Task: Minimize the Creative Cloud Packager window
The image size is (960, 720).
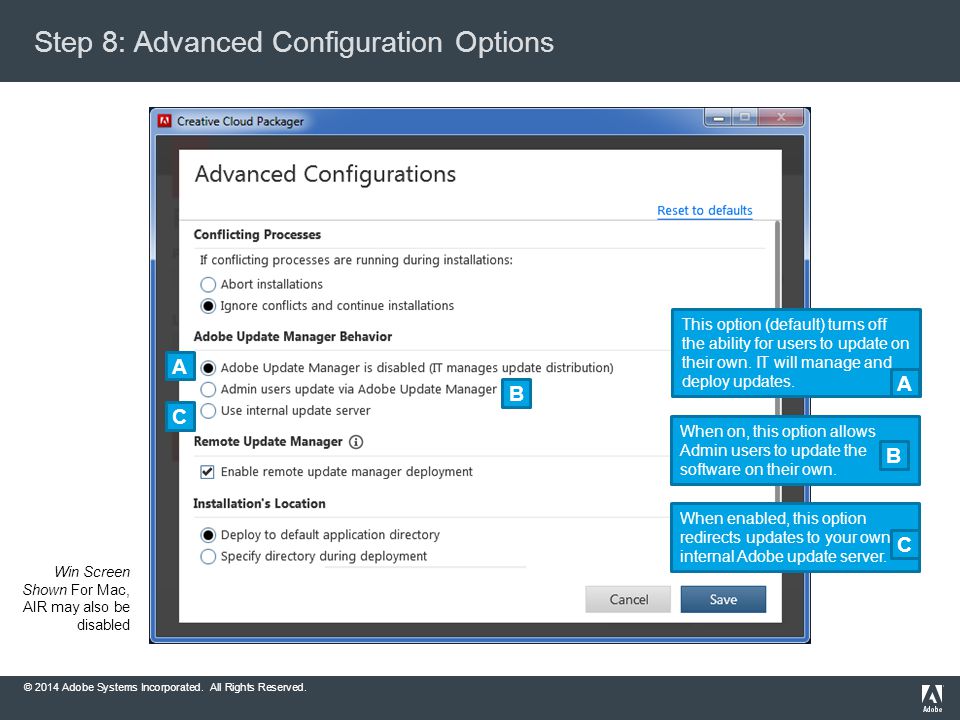Action: (719, 117)
